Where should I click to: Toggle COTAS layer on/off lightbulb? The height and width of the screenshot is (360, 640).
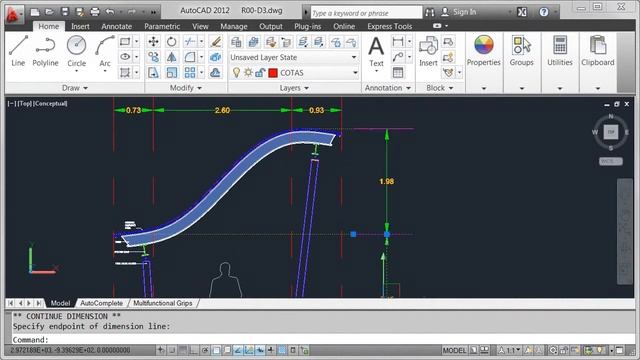tap(236, 73)
